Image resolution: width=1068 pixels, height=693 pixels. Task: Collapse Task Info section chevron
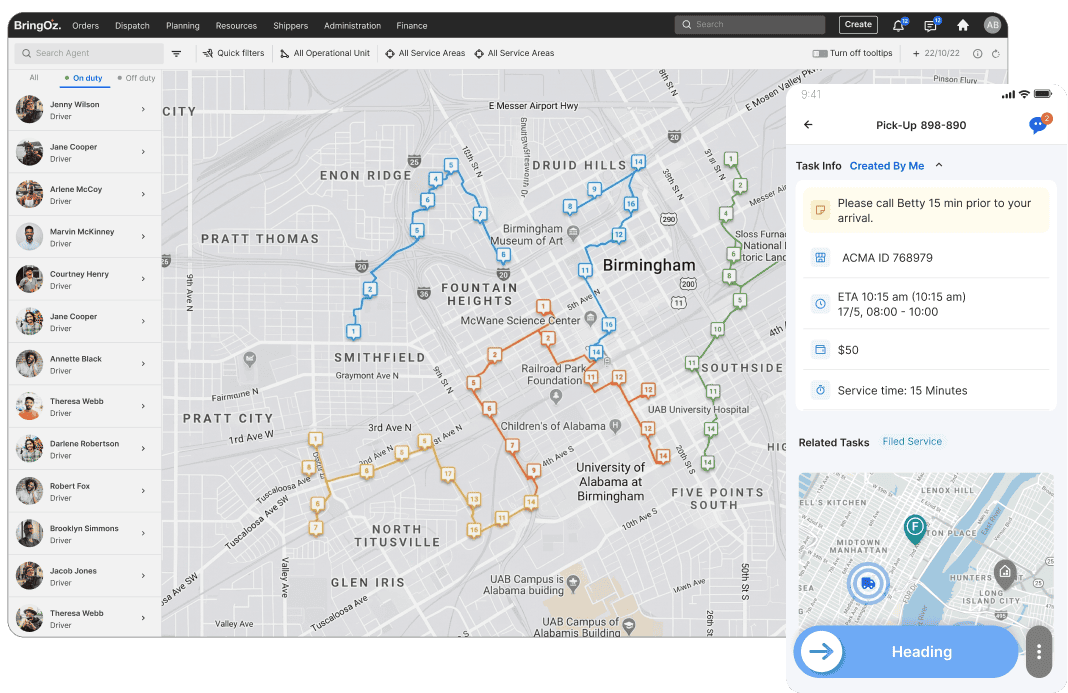coord(939,166)
